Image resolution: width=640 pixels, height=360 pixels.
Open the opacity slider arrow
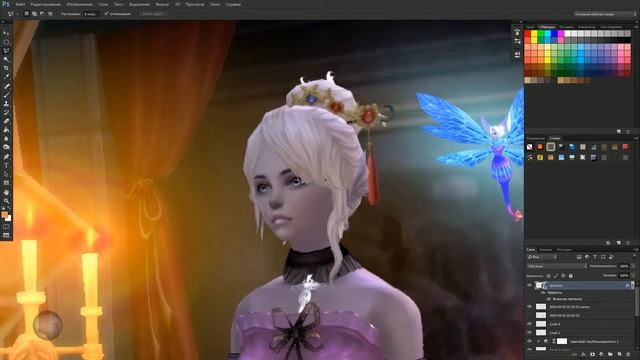click(633, 266)
